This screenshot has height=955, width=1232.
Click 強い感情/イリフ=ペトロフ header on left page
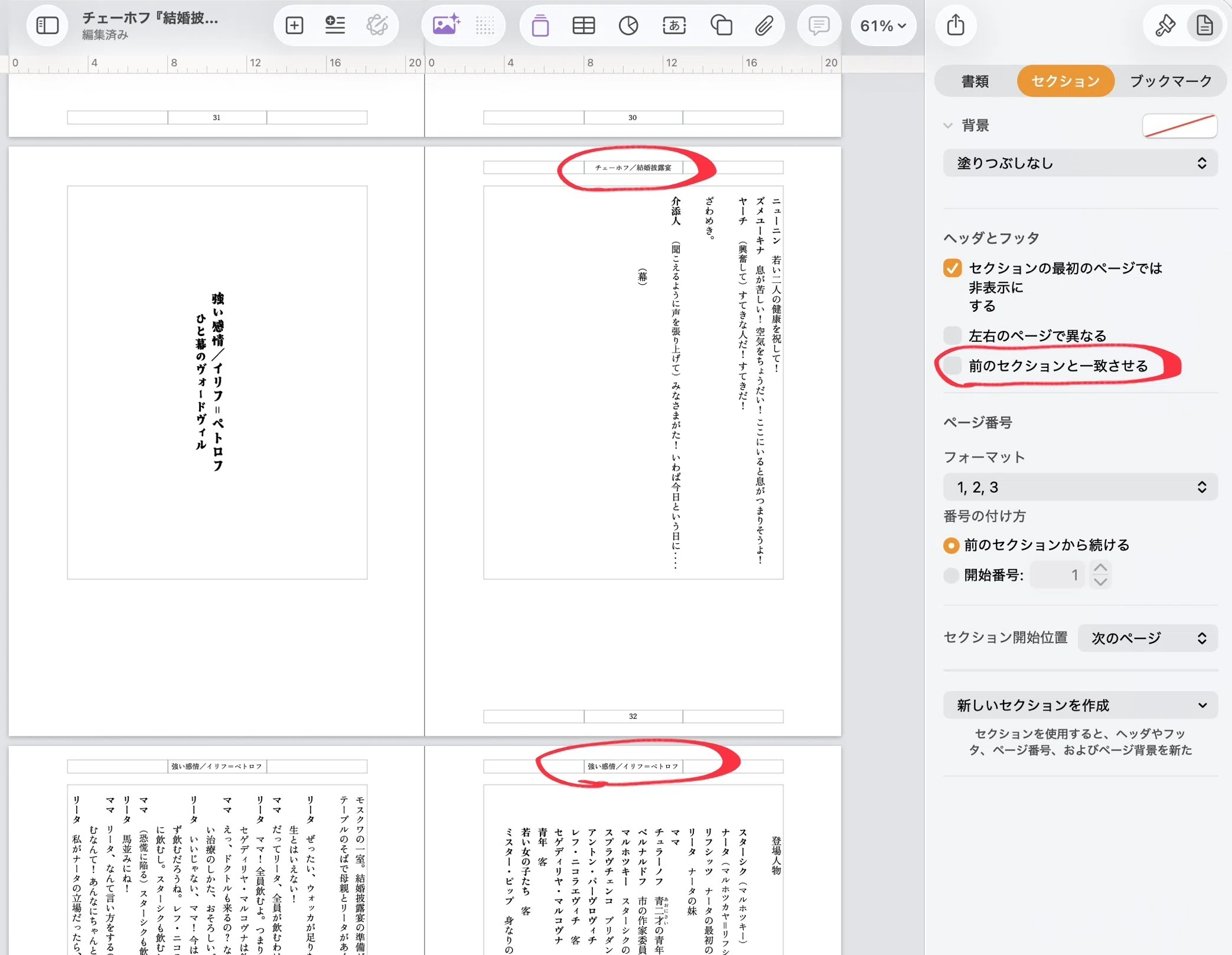pos(217,767)
